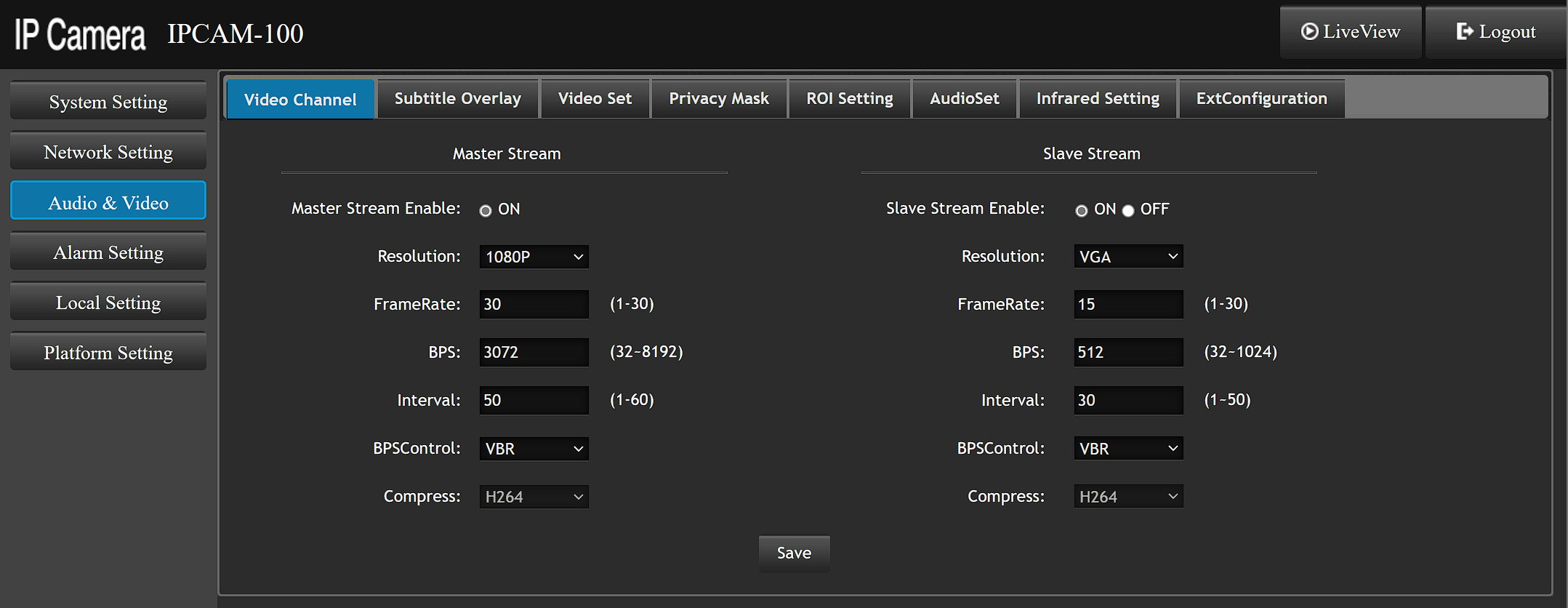Click the Slave Stream heading
The width and height of the screenshot is (1568, 608).
click(1092, 153)
